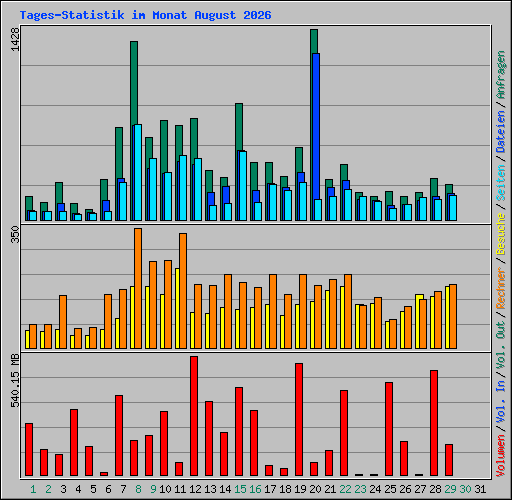The image size is (512, 500).
Task: Click the green Anfragen bar for day 8
Action: pyautogui.click(x=134, y=83)
